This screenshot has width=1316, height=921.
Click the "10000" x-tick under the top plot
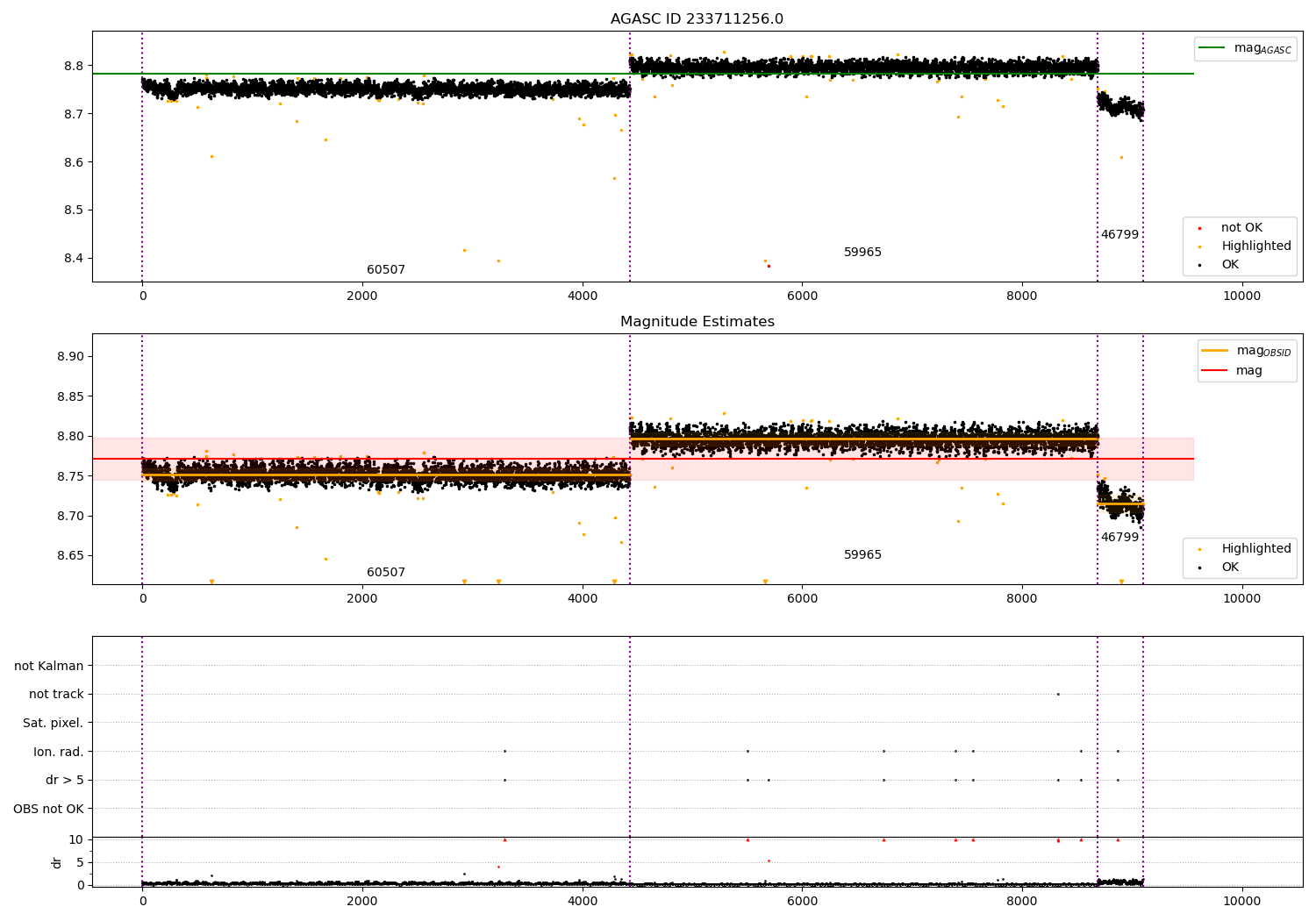pos(1242,296)
